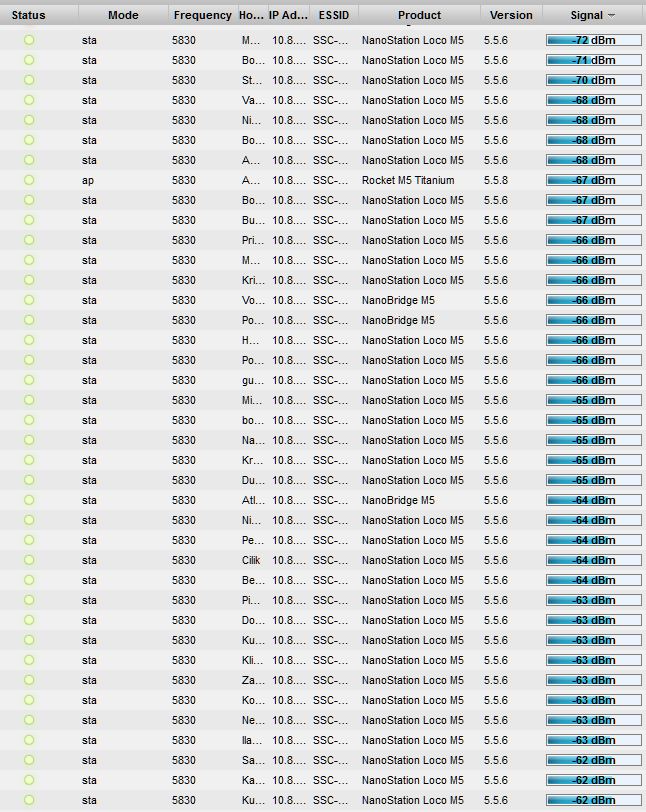Click the -70 dBm signal bar
Screen dimensions: 646x812
pyautogui.click(x=594, y=80)
